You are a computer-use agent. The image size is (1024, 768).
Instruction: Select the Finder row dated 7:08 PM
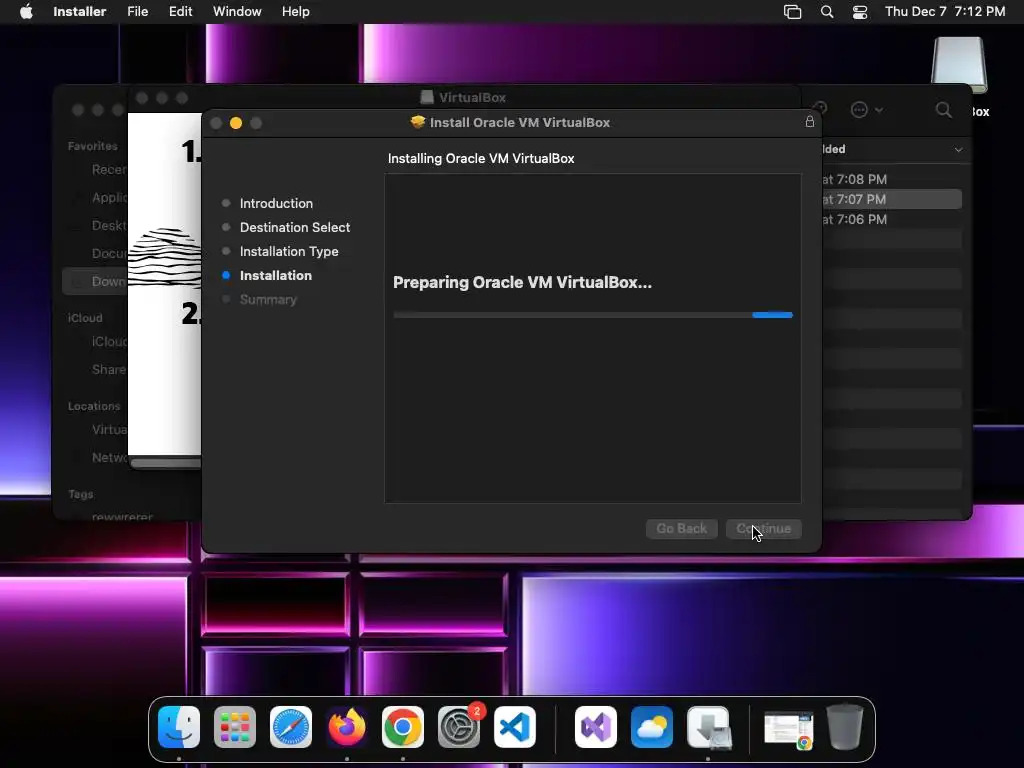click(891, 179)
